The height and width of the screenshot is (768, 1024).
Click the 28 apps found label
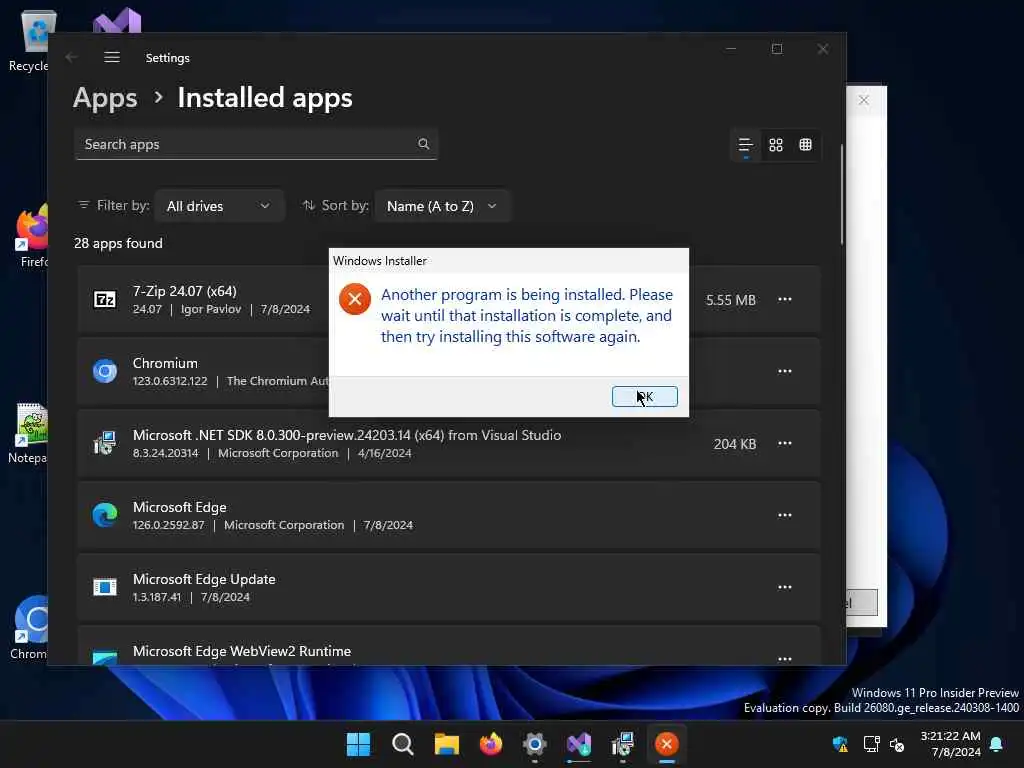118,243
